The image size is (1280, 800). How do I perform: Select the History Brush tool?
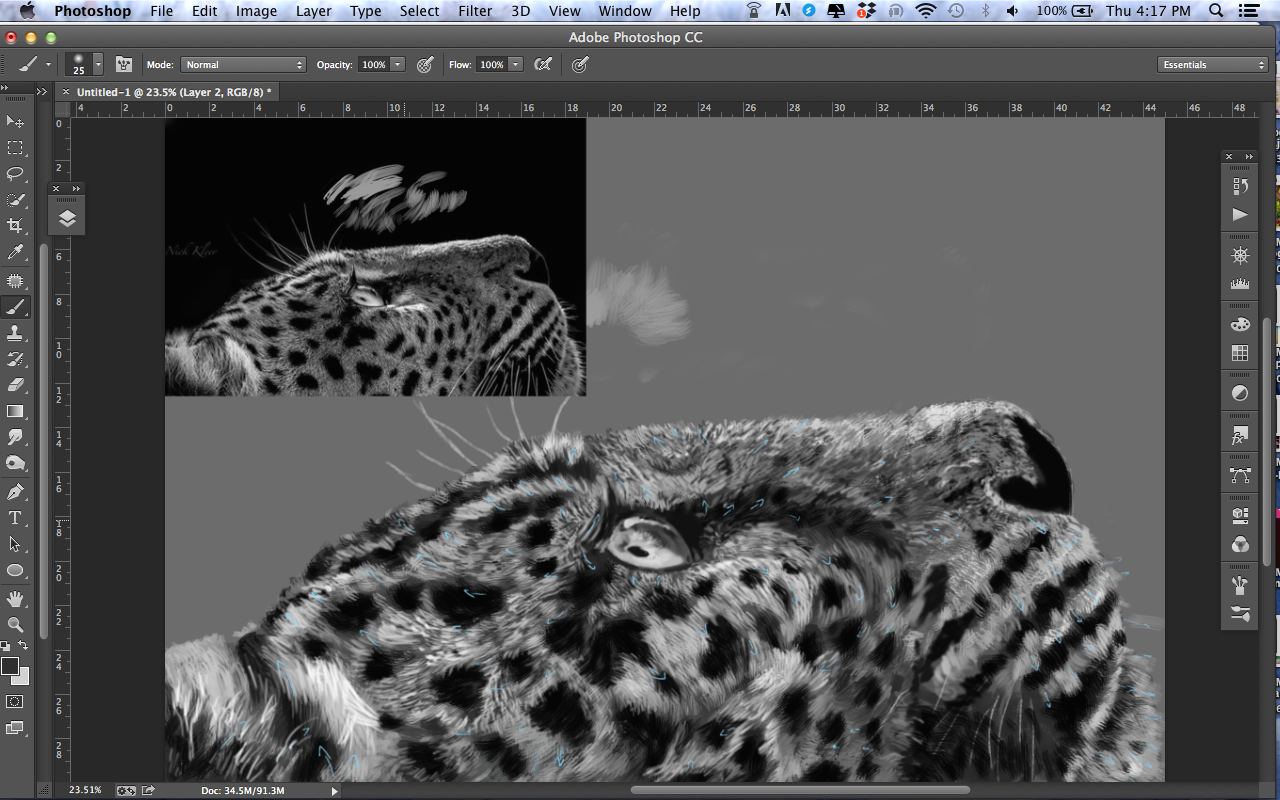point(15,359)
